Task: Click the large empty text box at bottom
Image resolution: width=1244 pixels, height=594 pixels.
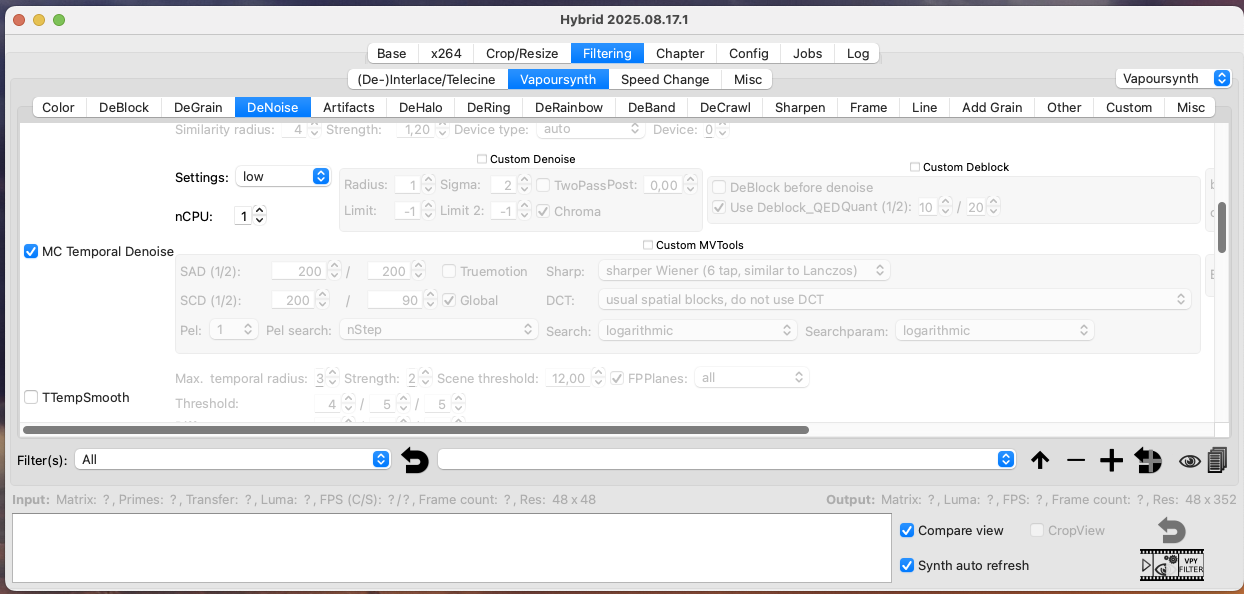Action: click(x=451, y=548)
